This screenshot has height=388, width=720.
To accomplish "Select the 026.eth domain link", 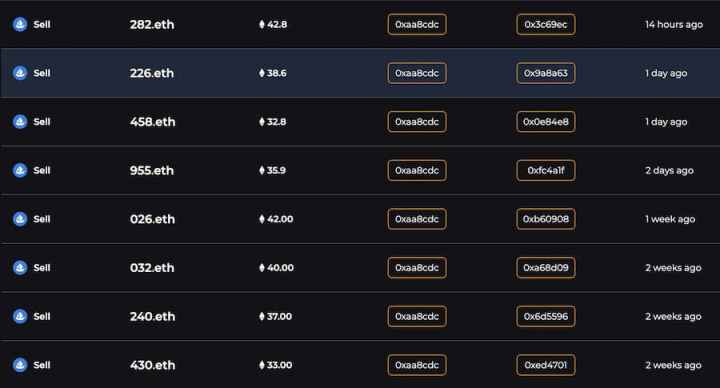I will (152, 219).
